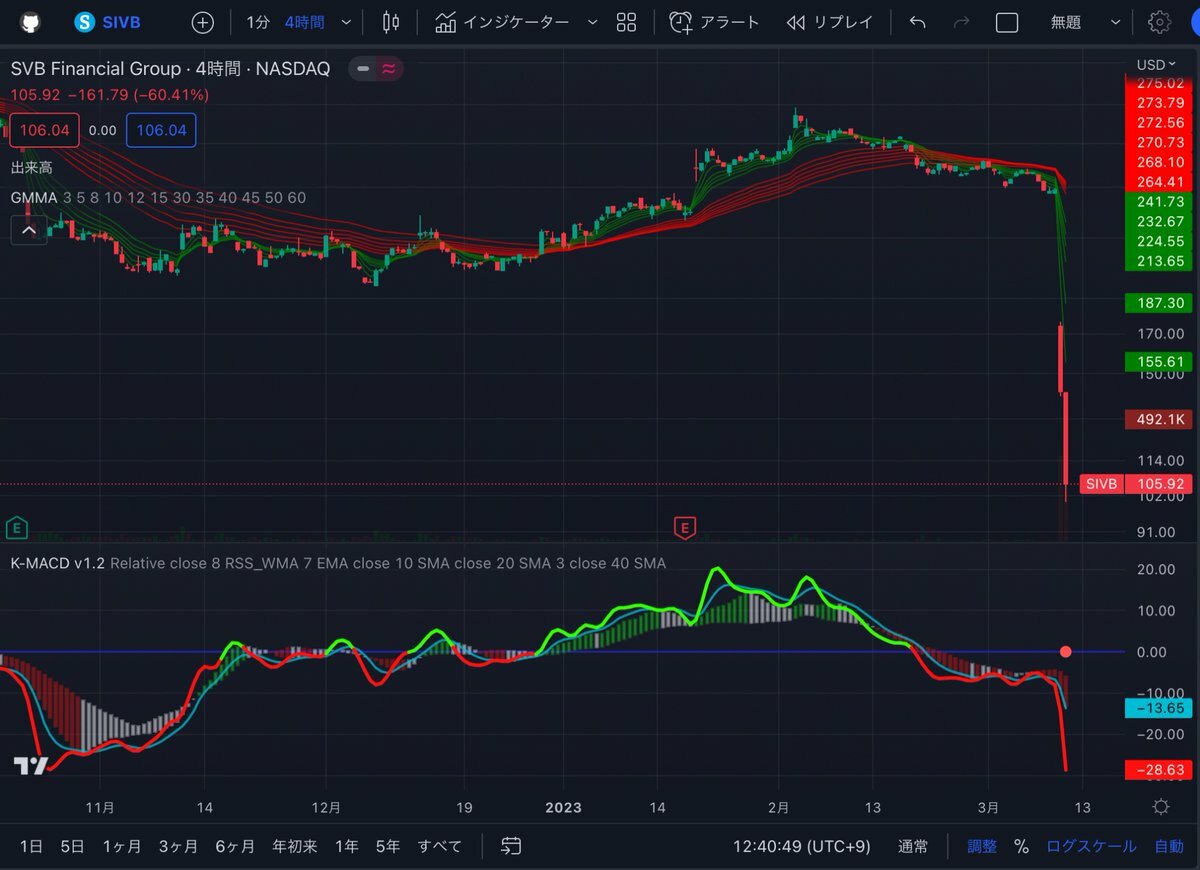Viewport: 1200px width, 870px height.
Task: Set range to 5年
Action: (x=388, y=846)
